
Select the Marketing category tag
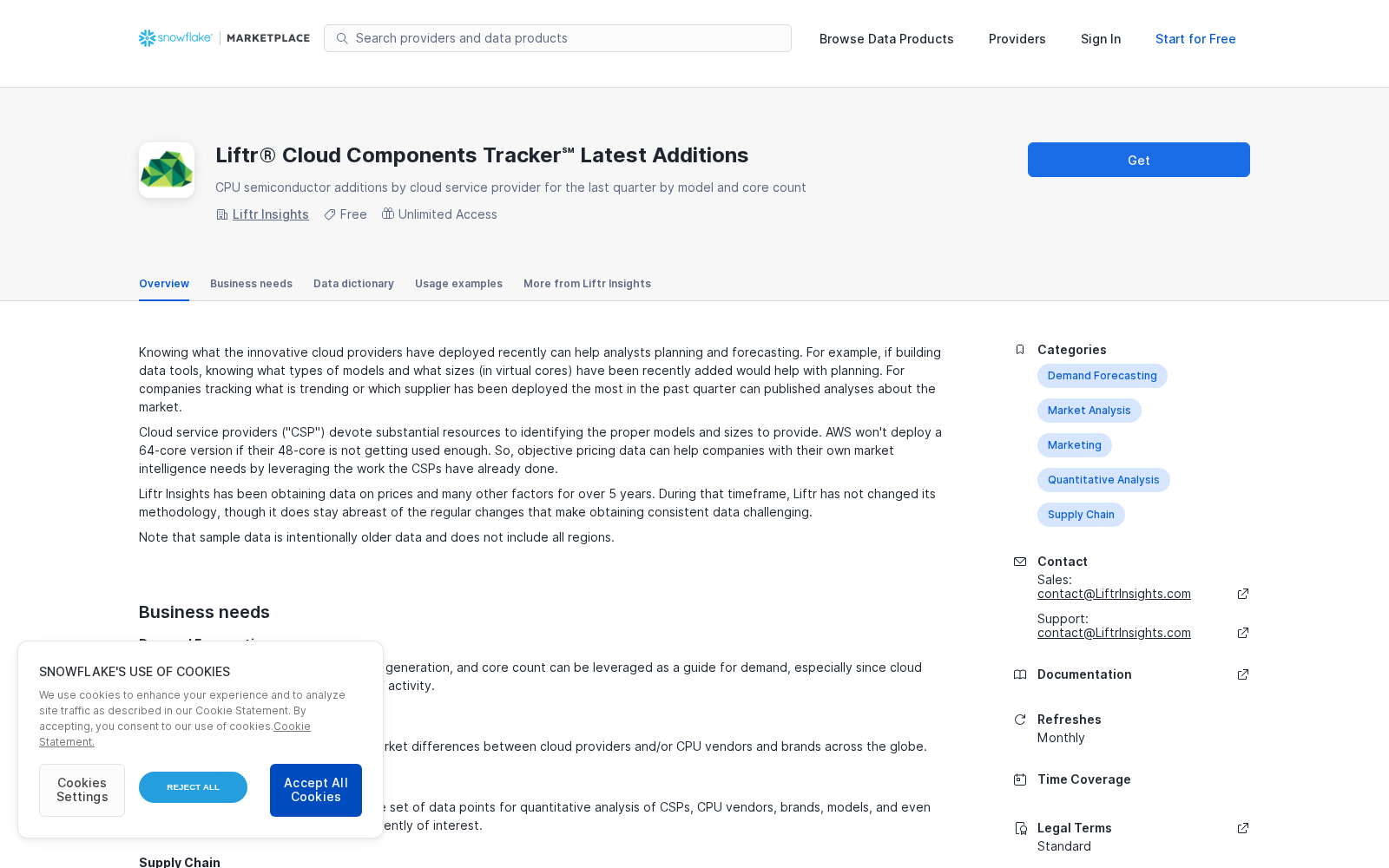tap(1075, 445)
